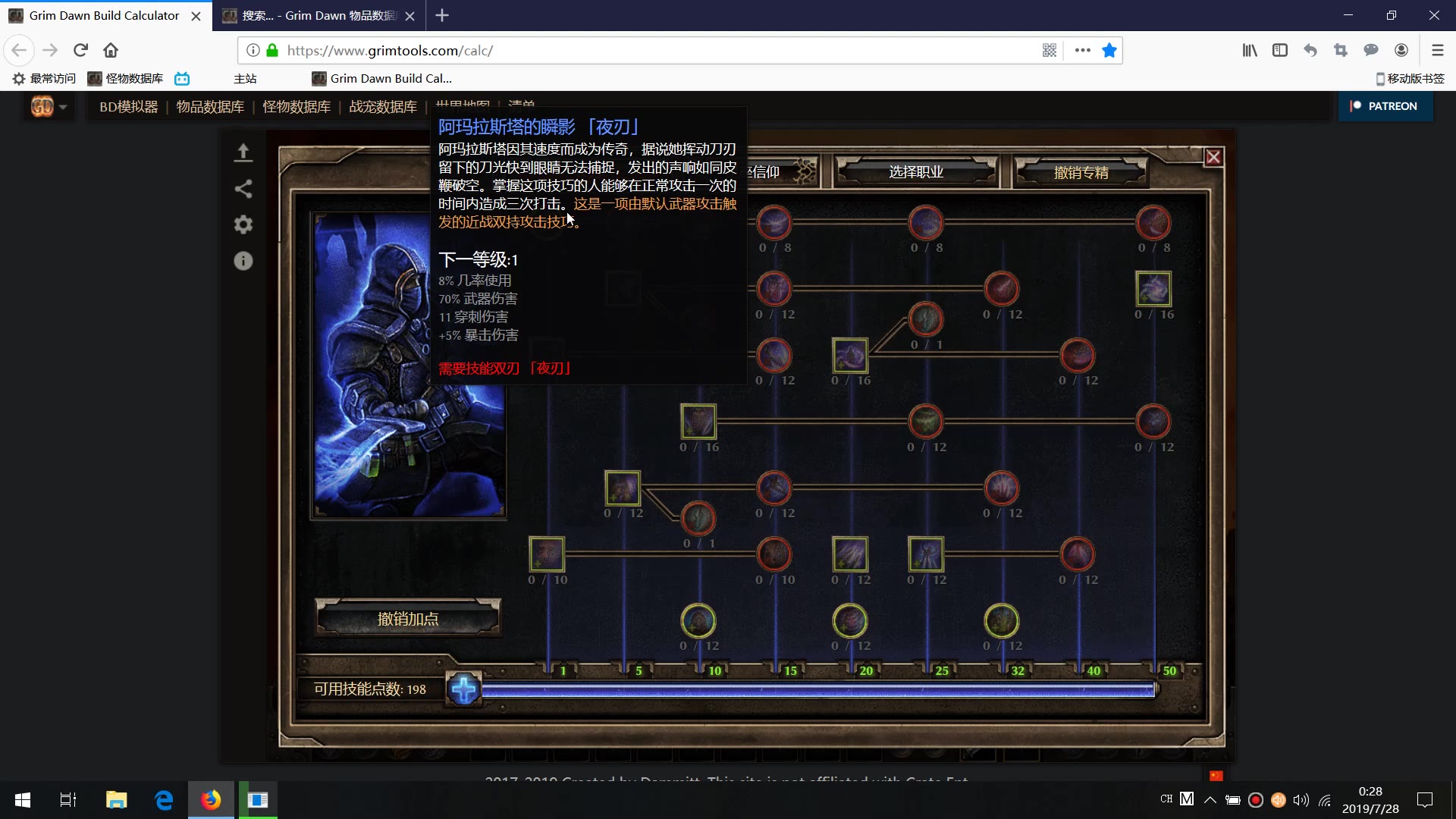Click the Firefox taskbar icon to switch windows
1456x819 pixels.
pyautogui.click(x=209, y=799)
